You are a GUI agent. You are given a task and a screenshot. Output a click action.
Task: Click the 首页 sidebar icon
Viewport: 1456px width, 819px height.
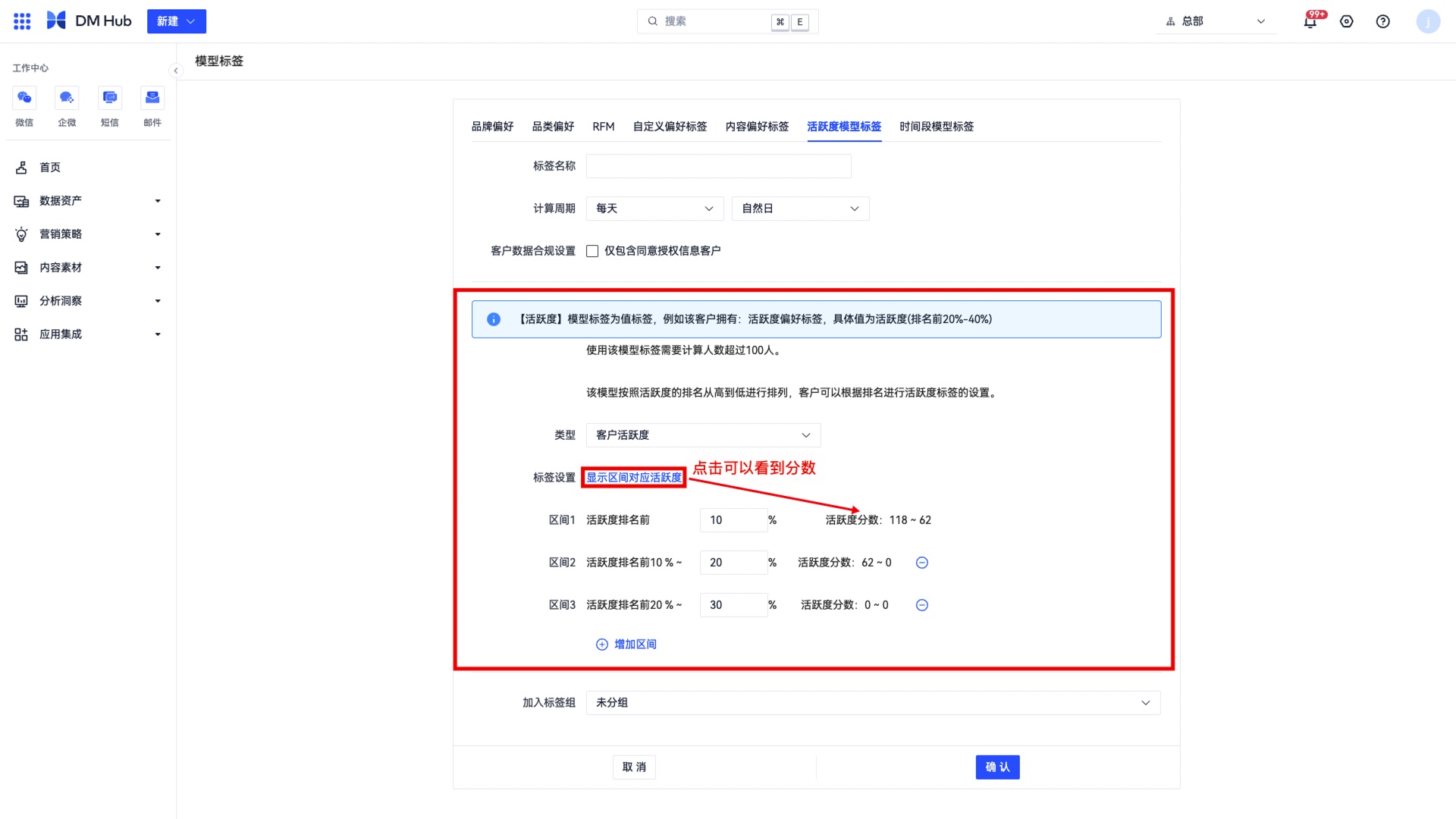point(21,168)
